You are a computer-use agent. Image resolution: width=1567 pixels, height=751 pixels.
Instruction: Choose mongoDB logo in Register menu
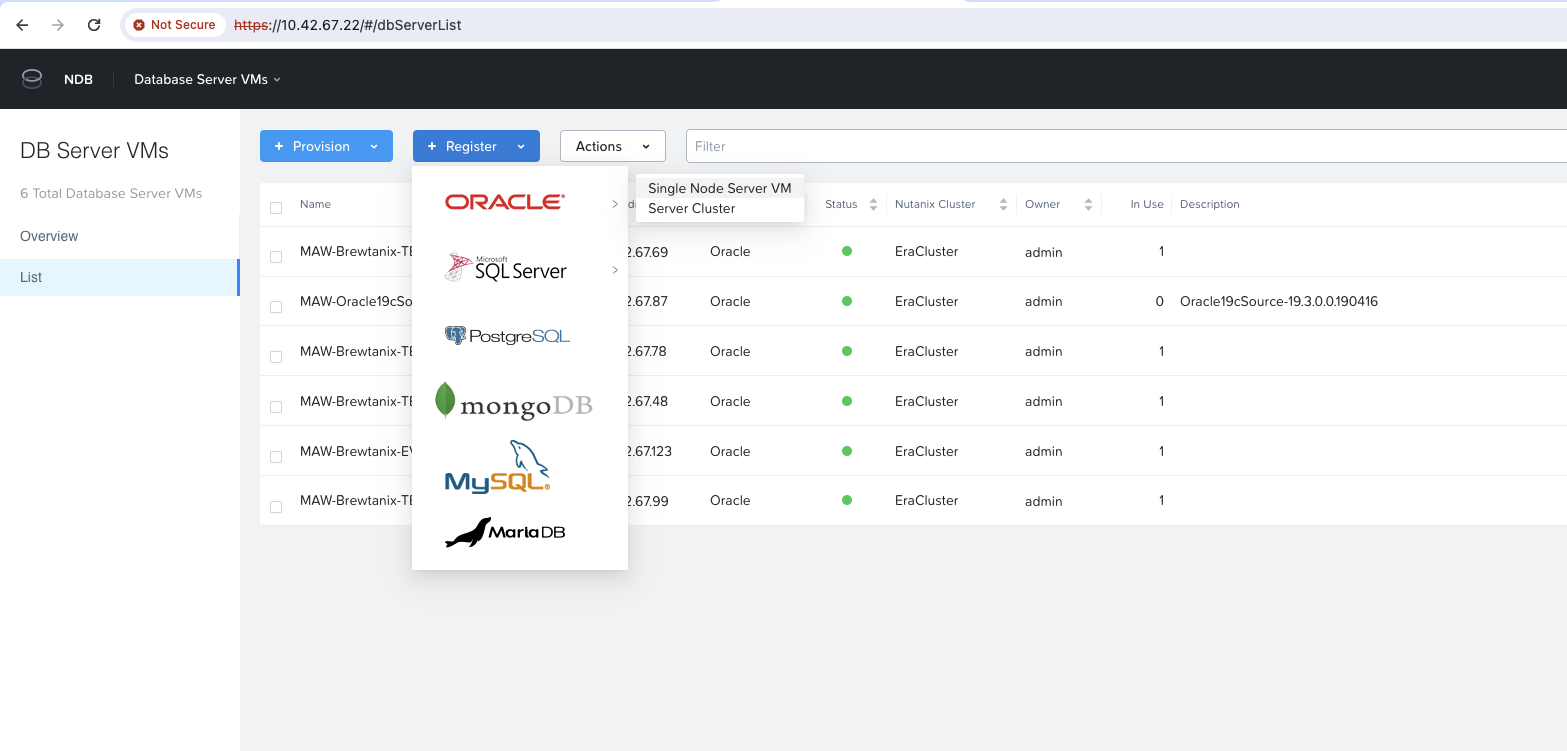pos(514,402)
